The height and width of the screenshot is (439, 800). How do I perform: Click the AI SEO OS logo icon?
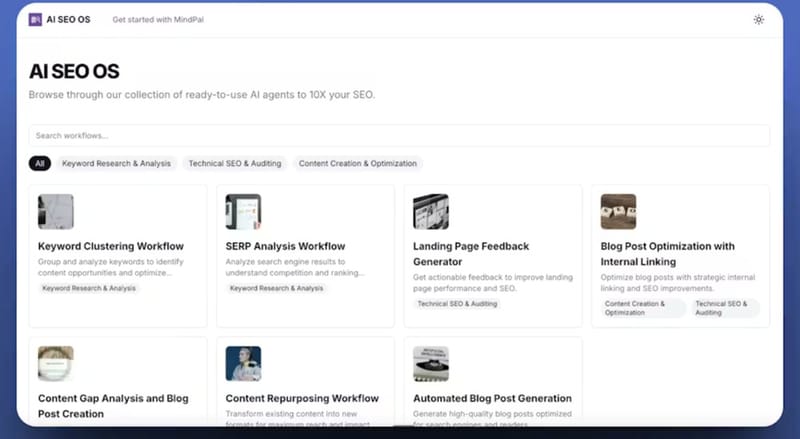pos(36,19)
